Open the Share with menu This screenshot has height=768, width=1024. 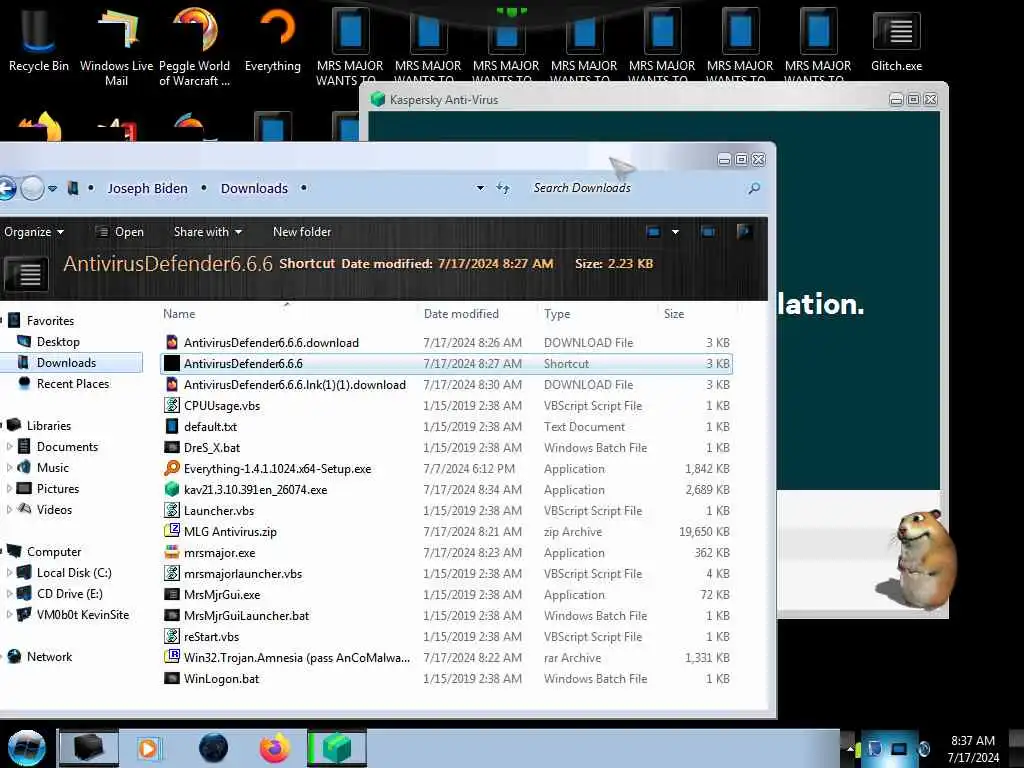pyautogui.click(x=208, y=232)
